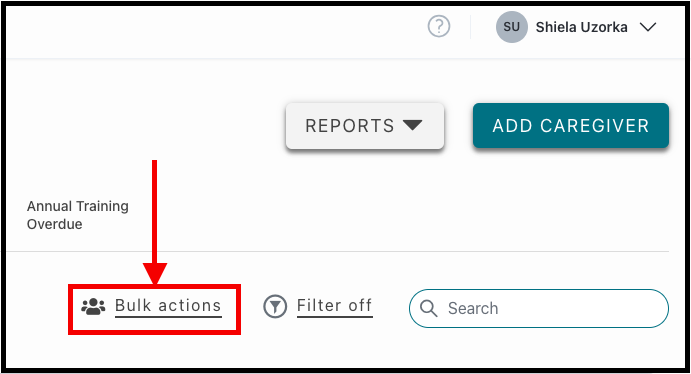Click the REPORTS button label

coord(350,126)
